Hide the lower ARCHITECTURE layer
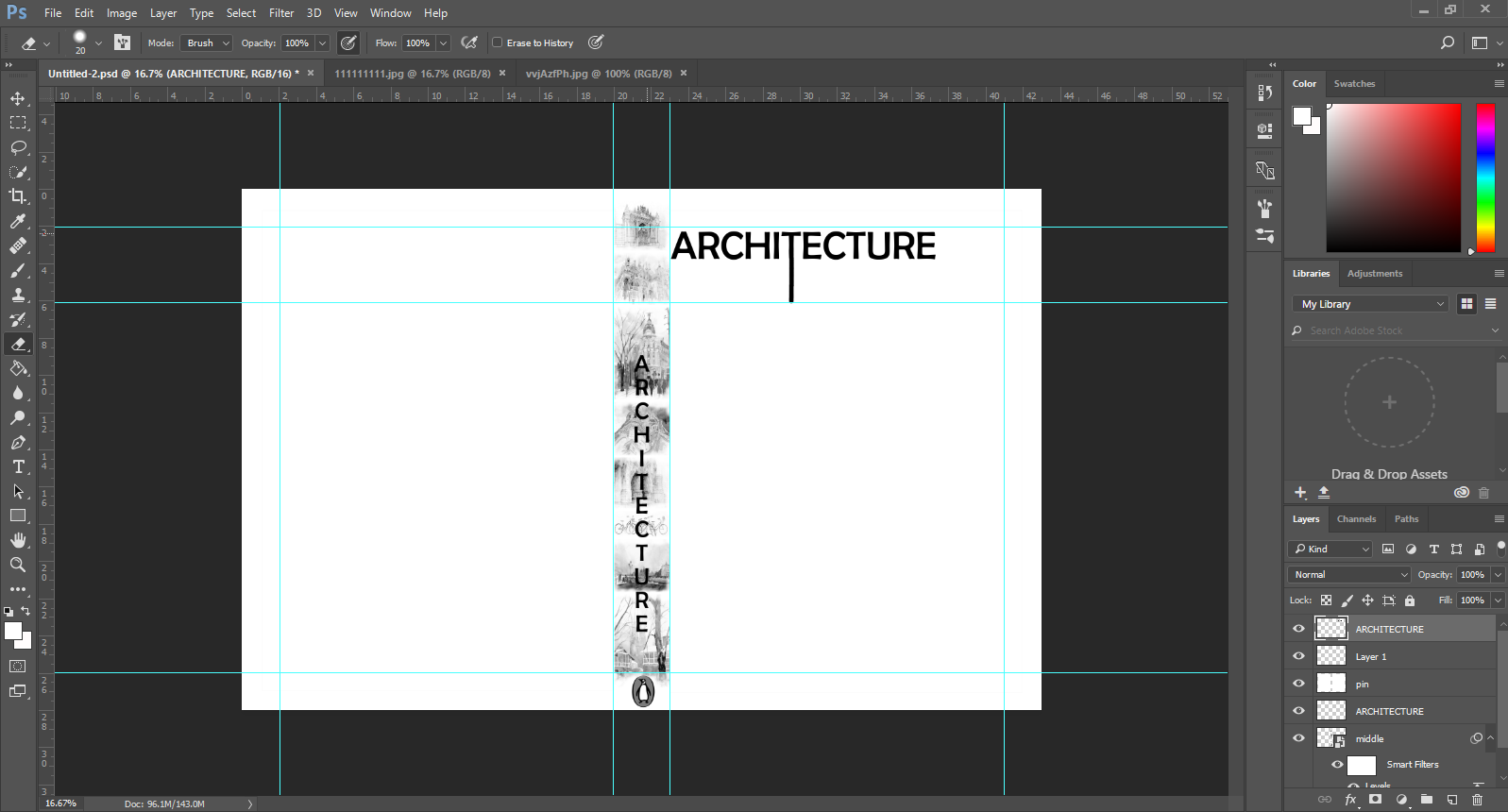 (1299, 711)
